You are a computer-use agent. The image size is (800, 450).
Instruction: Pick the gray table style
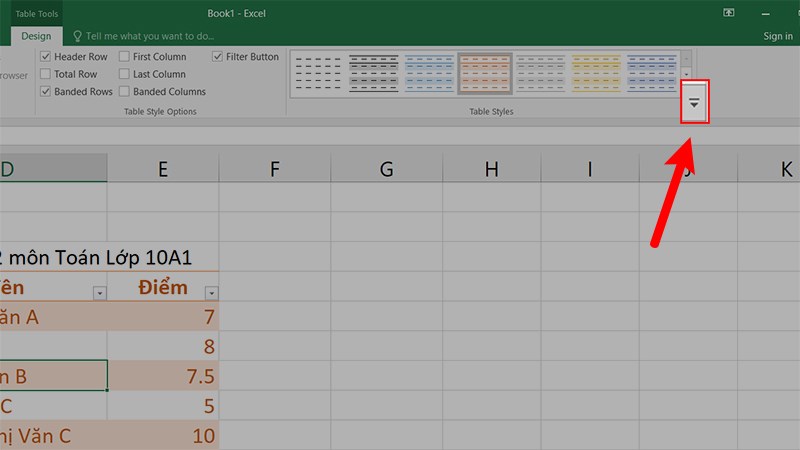point(540,72)
